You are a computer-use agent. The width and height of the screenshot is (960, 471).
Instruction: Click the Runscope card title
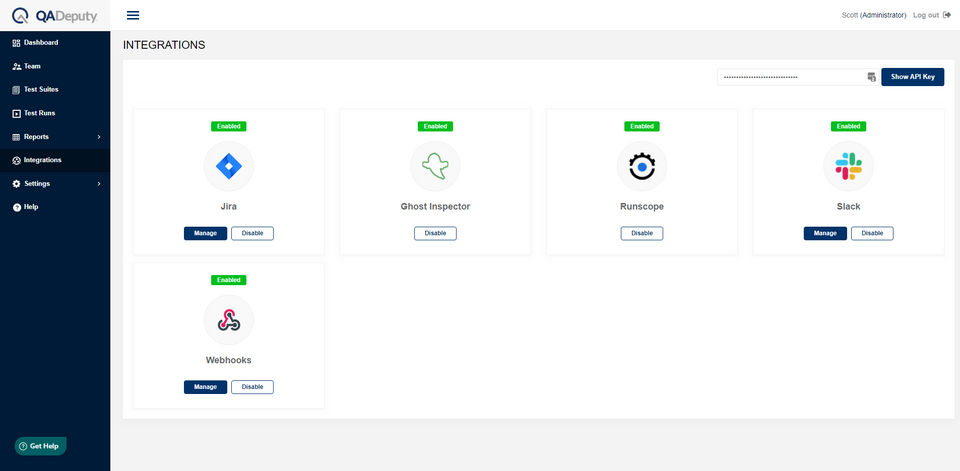(x=642, y=207)
